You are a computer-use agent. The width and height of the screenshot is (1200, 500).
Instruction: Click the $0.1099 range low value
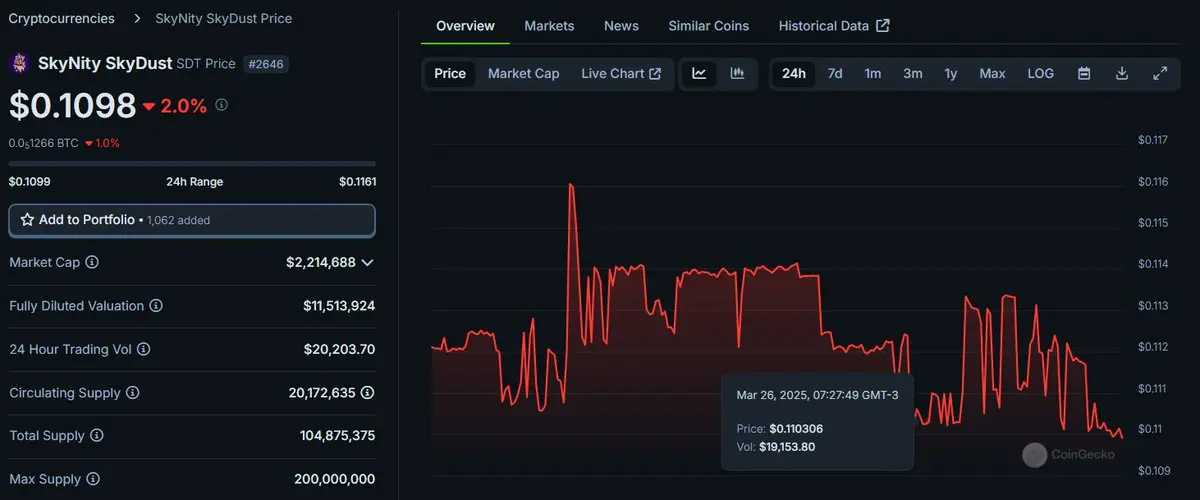pyautogui.click(x=30, y=182)
